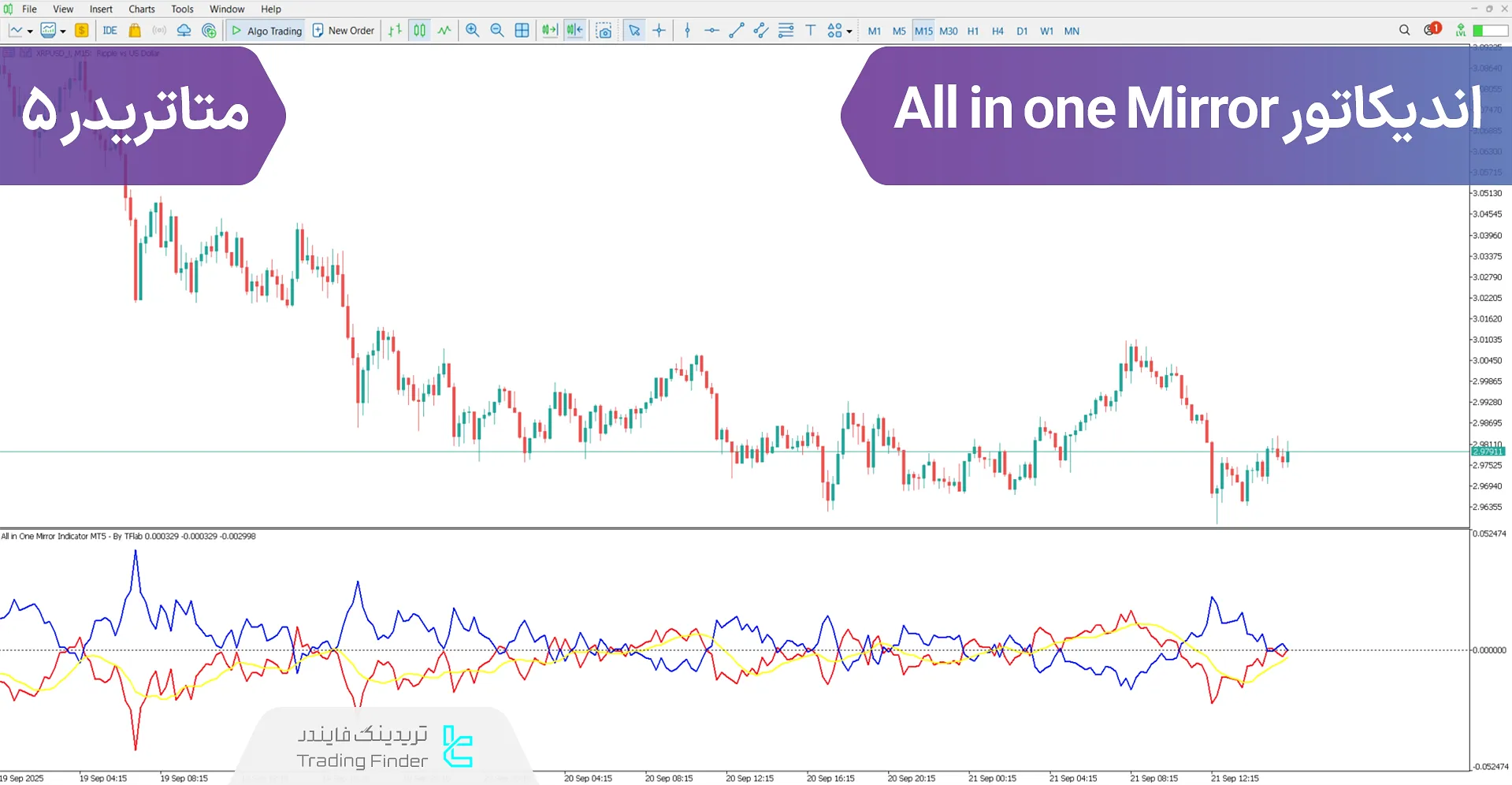Switch timeframe to H1
1512x785 pixels.
click(972, 31)
